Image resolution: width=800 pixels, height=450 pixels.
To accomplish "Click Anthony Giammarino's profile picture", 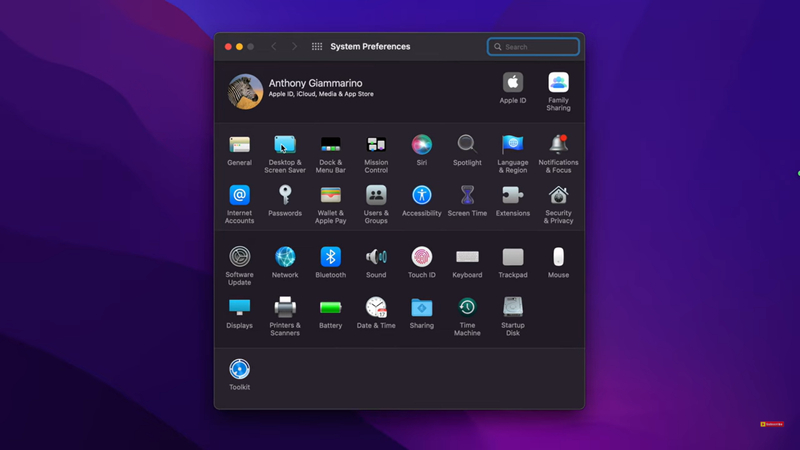I will click(245, 91).
